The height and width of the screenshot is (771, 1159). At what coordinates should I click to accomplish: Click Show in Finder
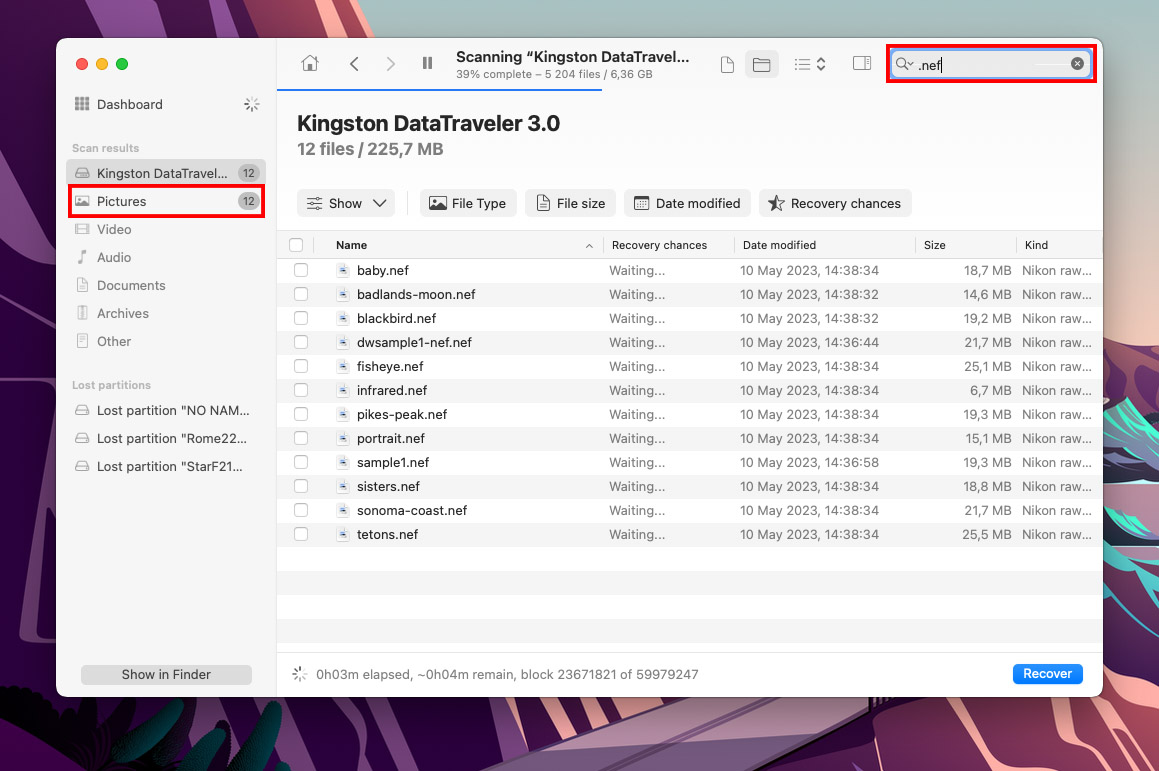166,674
